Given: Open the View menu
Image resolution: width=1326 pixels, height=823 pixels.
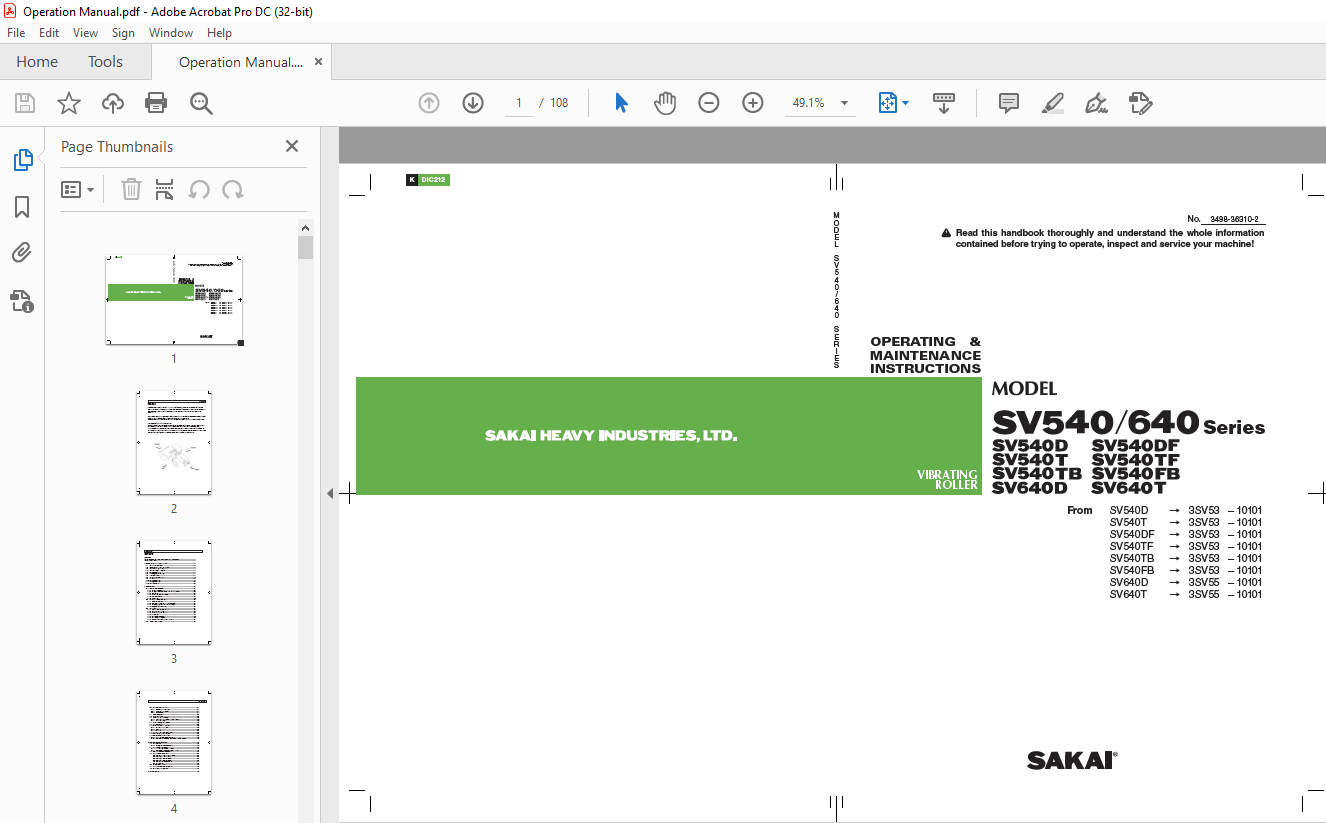Looking at the screenshot, I should [x=86, y=33].
